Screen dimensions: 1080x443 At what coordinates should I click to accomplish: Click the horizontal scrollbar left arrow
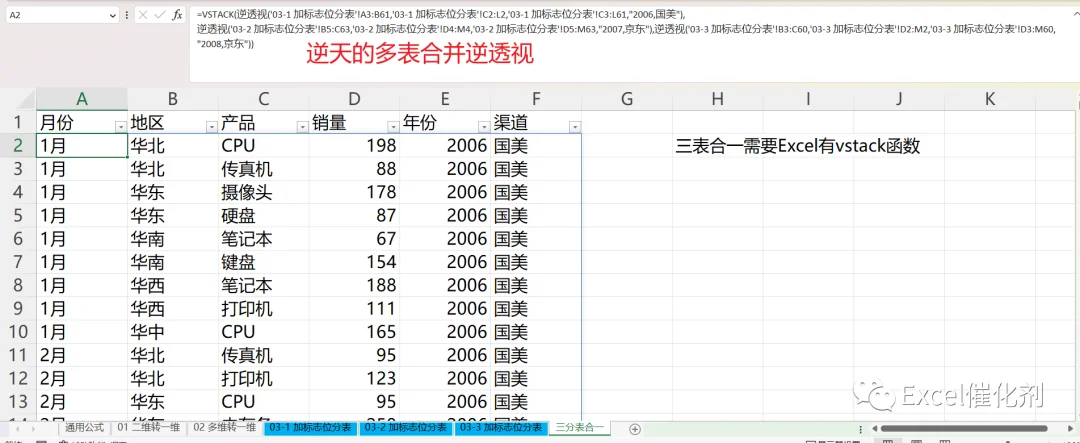874,429
